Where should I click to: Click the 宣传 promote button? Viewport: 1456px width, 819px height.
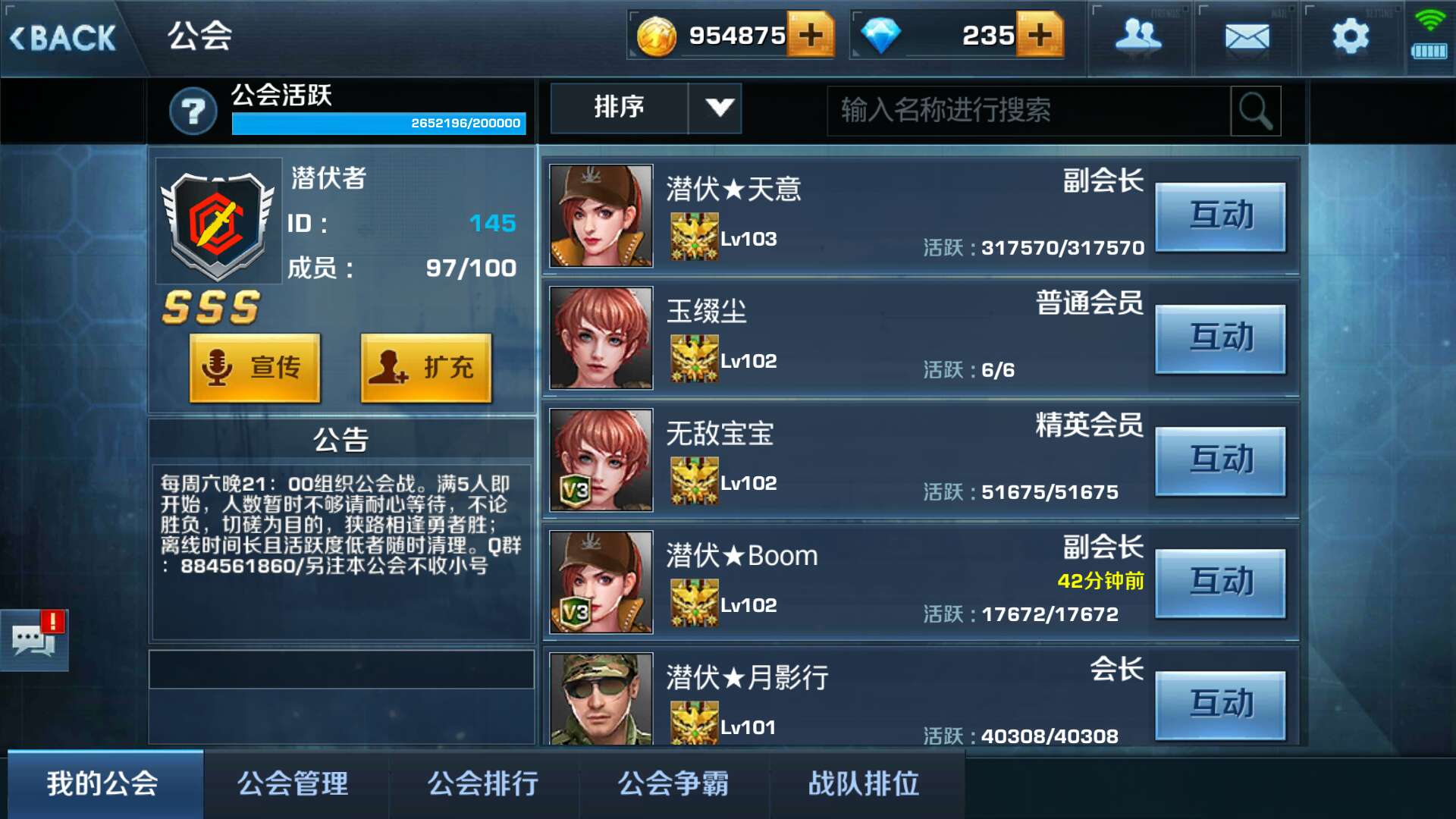click(x=255, y=368)
